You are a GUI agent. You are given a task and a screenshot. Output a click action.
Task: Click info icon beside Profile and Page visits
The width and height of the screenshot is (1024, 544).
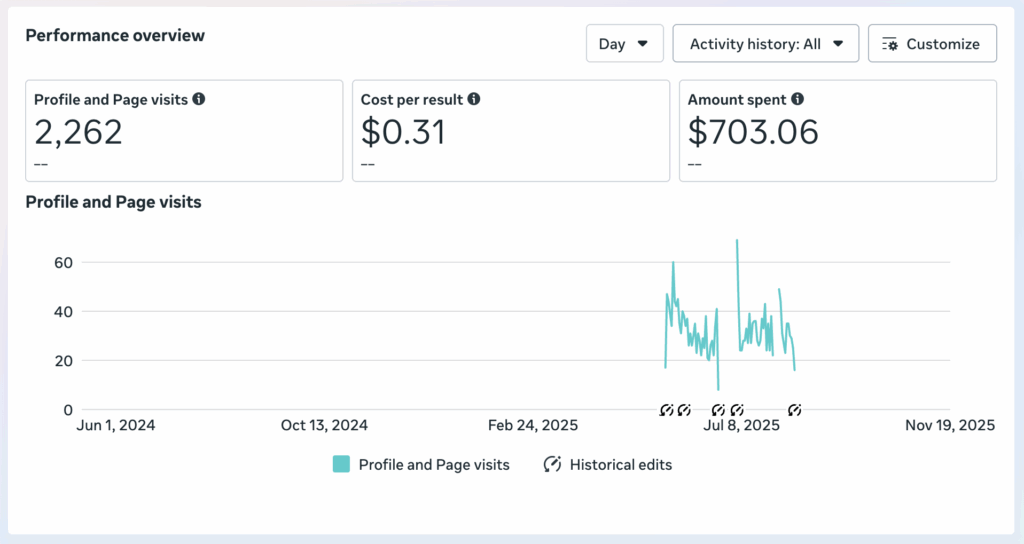[x=199, y=100]
